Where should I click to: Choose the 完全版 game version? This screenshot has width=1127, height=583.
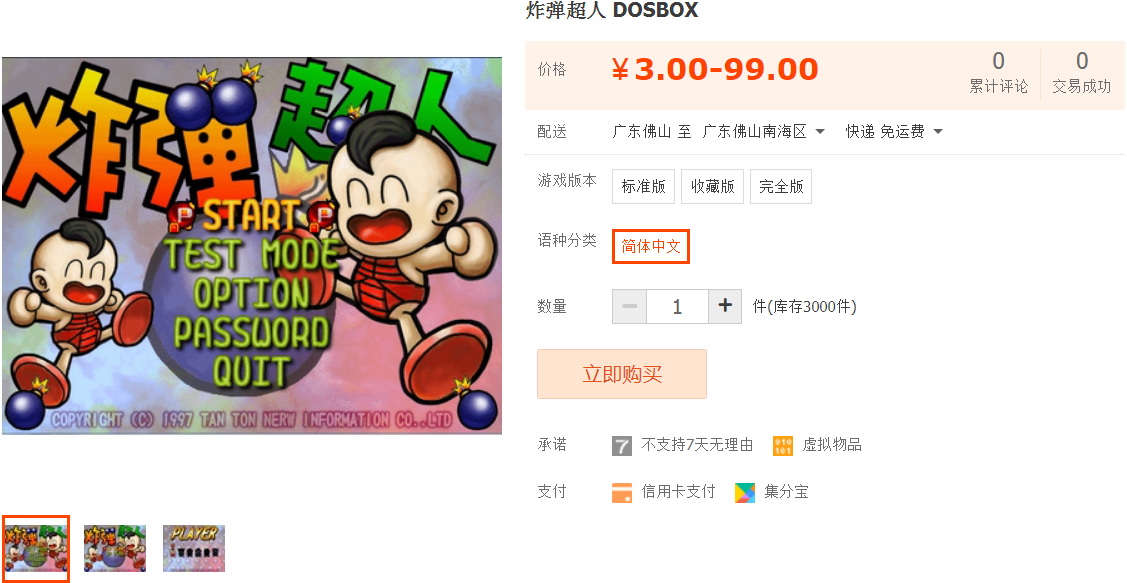pyautogui.click(x=781, y=187)
